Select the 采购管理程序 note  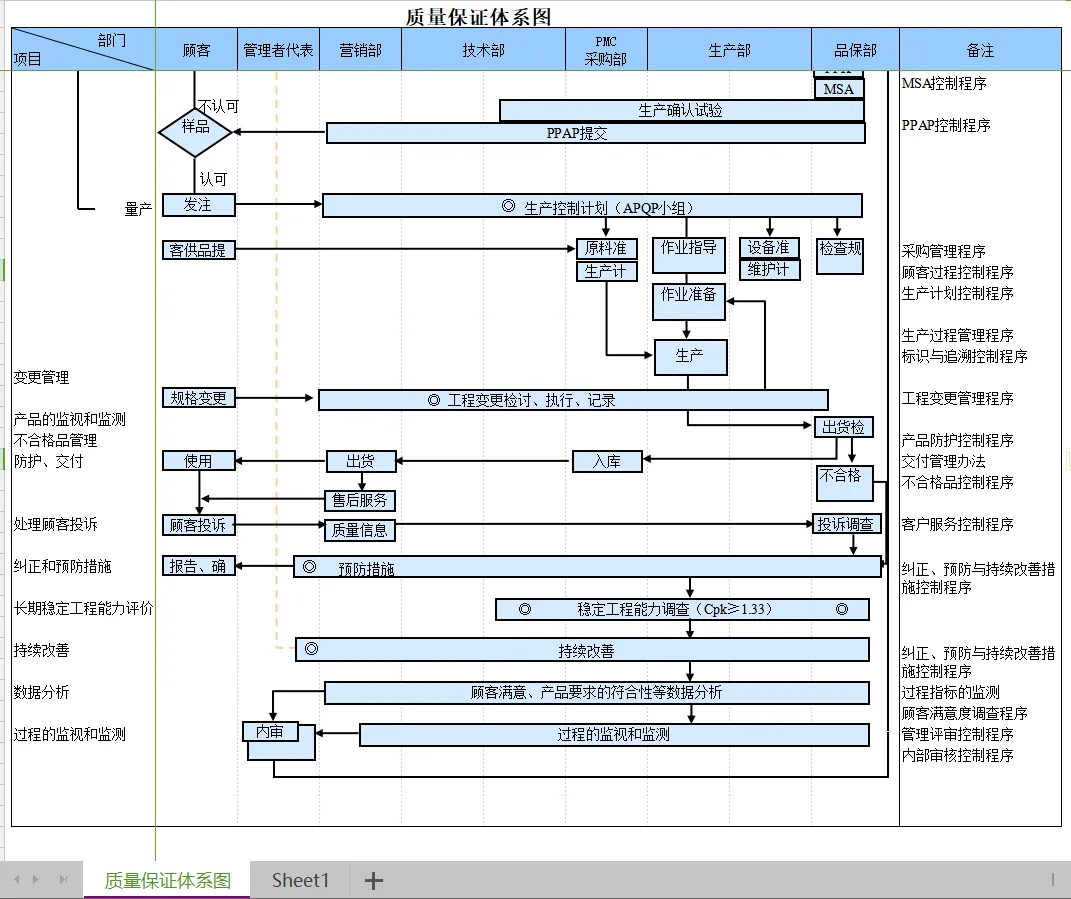[x=943, y=251]
